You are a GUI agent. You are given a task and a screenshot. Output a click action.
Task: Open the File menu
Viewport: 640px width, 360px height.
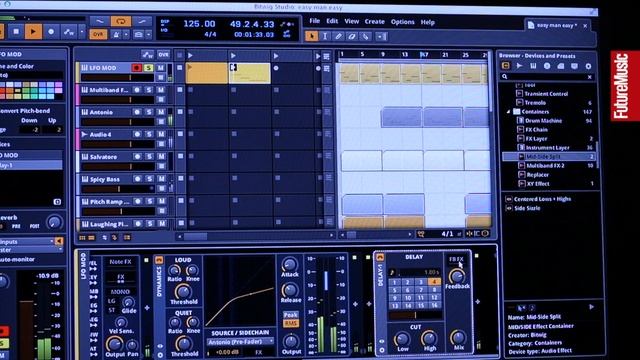pyautogui.click(x=314, y=21)
